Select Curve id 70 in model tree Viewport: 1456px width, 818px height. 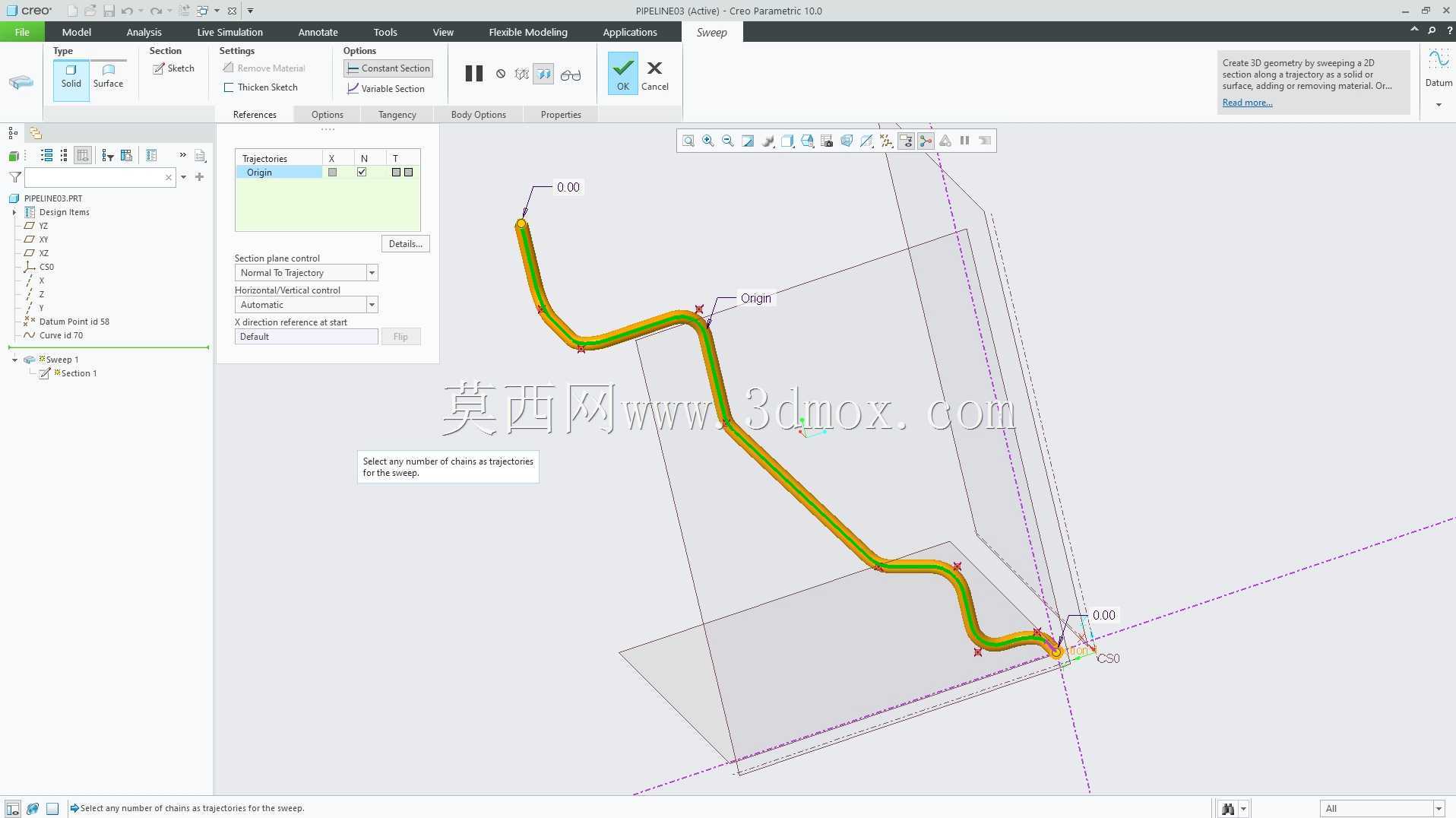pyautogui.click(x=61, y=335)
